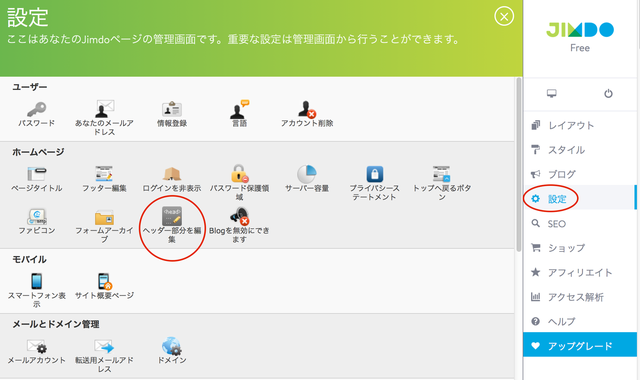This screenshot has height=380, width=640.
Task: Click the desktop preview monitor icon
Action: click(x=552, y=93)
